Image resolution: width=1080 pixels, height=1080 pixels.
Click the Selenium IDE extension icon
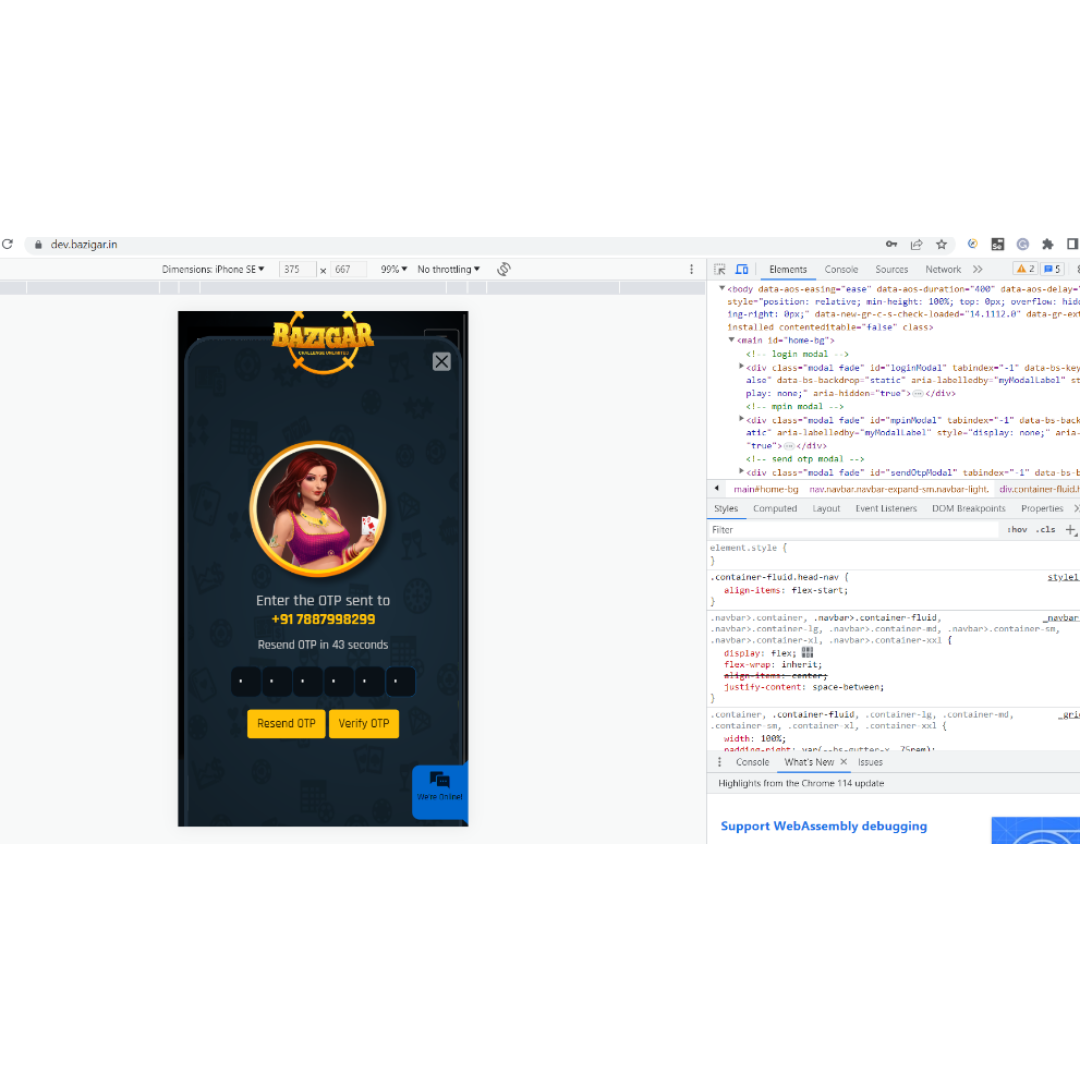997,244
